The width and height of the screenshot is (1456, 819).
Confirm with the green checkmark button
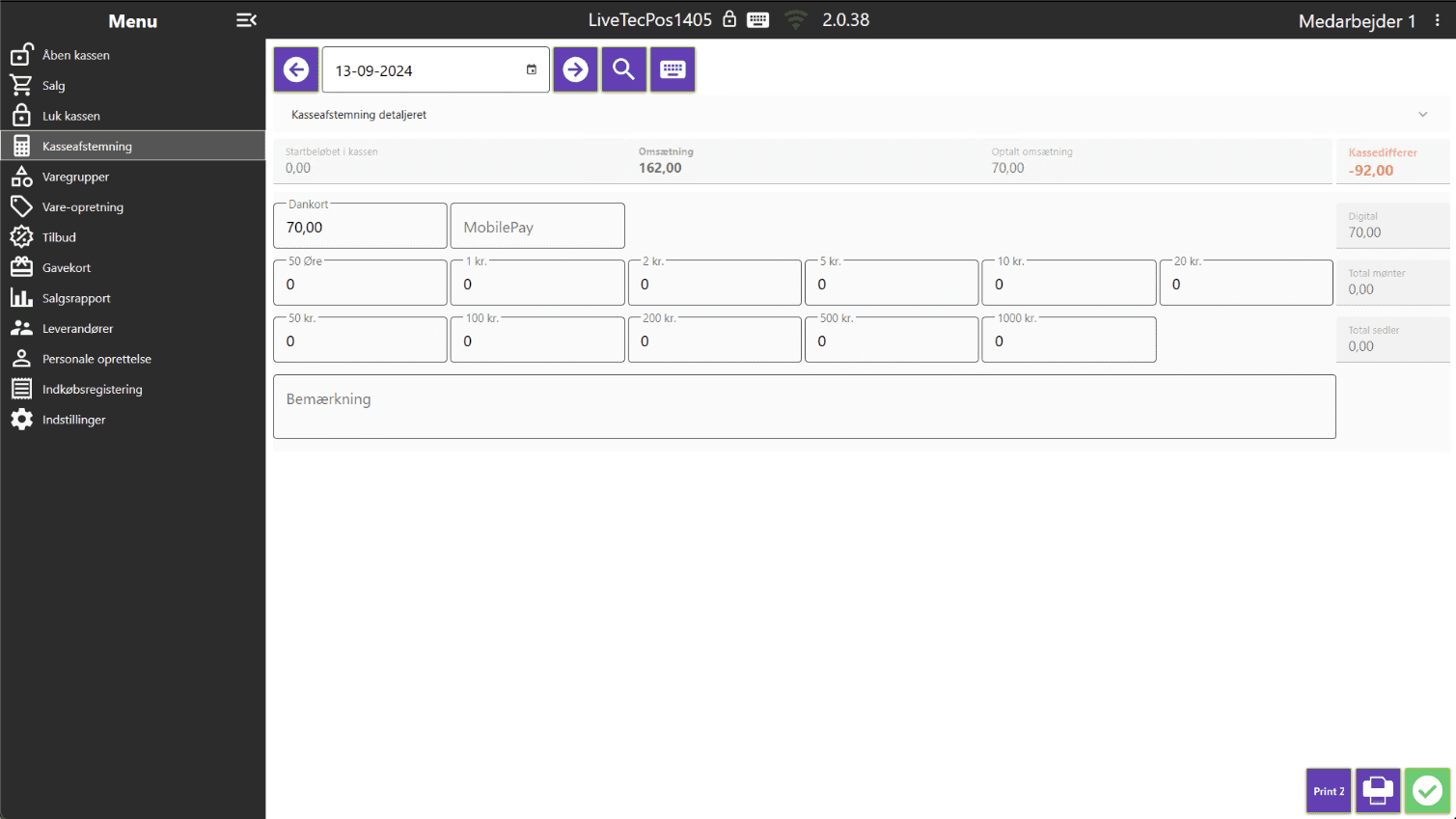click(x=1427, y=791)
